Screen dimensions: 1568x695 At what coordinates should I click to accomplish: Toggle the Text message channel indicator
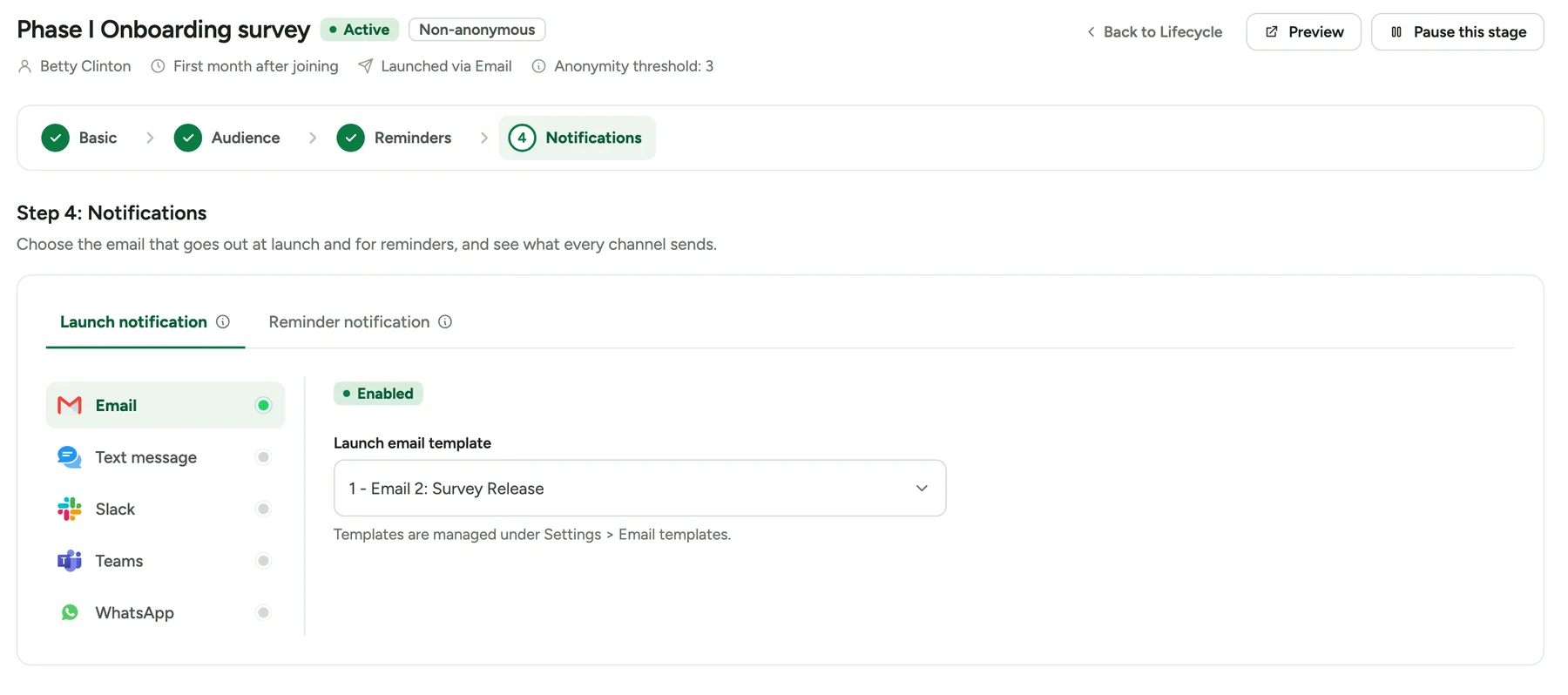click(263, 457)
